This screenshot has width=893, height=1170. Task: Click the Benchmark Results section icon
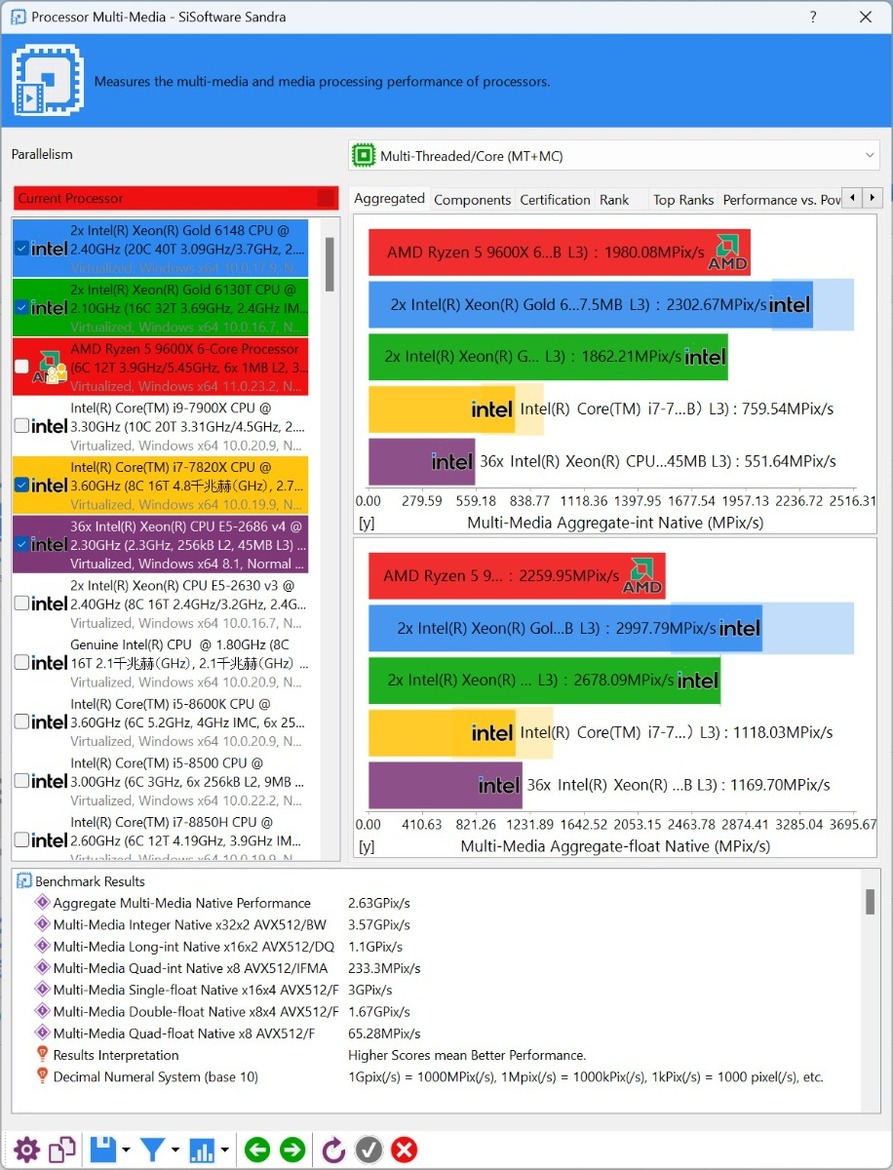(24, 881)
